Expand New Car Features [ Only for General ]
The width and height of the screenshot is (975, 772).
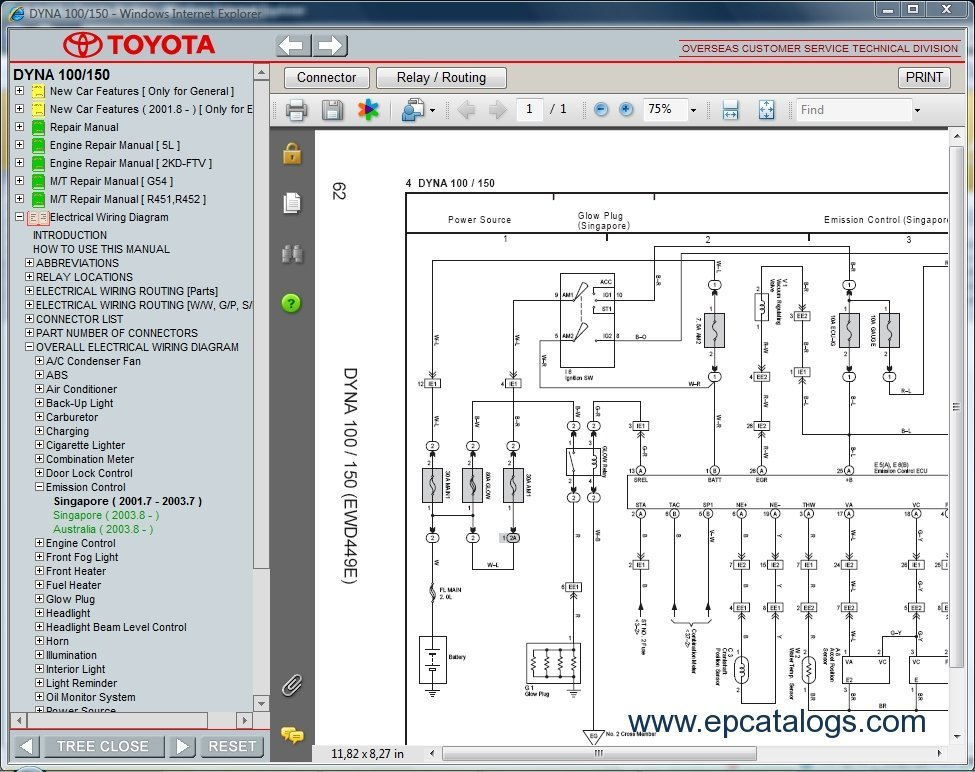[19, 91]
